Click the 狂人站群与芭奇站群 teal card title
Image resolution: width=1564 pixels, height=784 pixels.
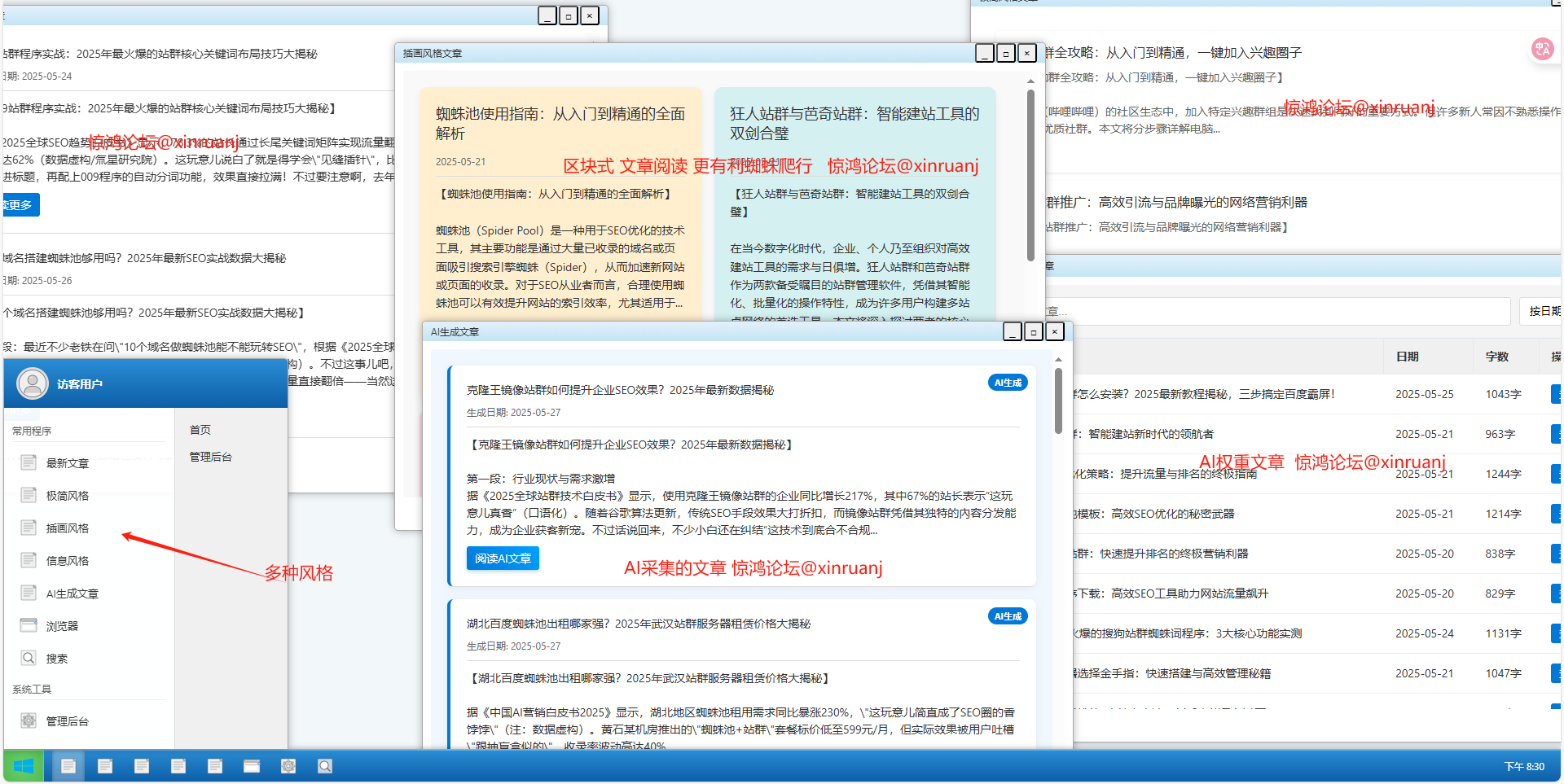(854, 124)
